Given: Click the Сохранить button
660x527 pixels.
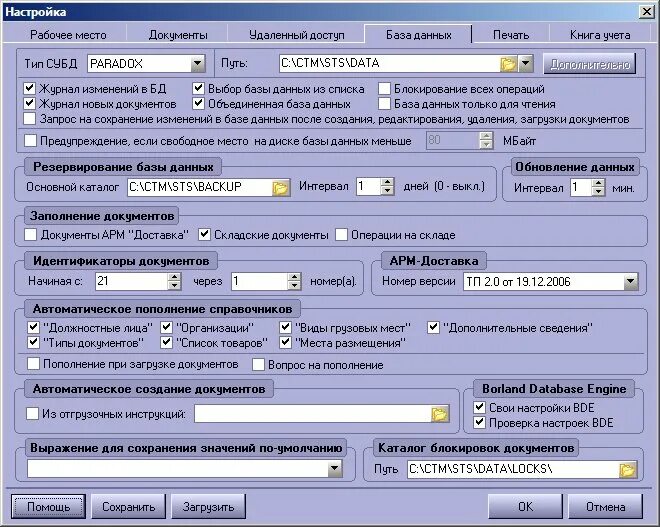Looking at the screenshot, I should point(128,507).
